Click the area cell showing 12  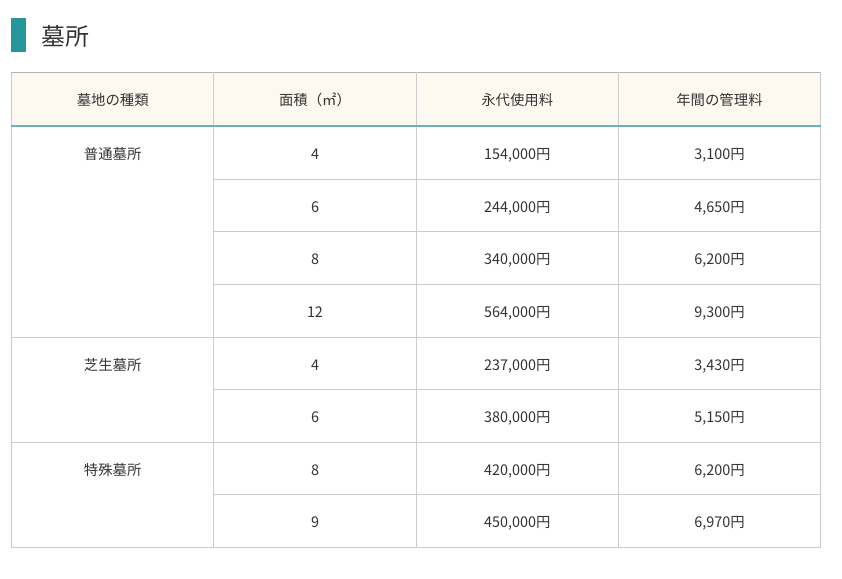(x=315, y=312)
